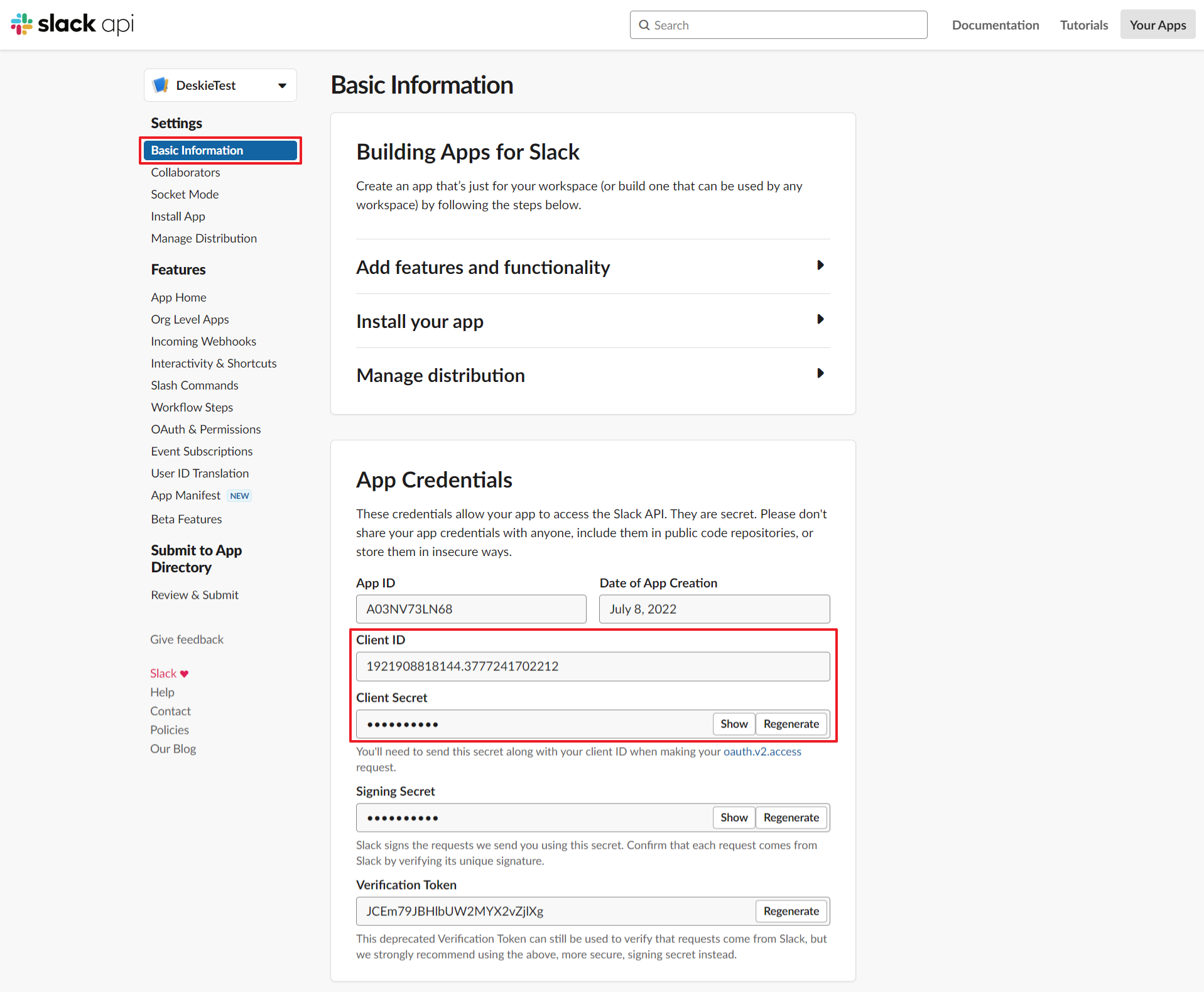
Task: Regenerate the Verification Token
Action: [791, 911]
